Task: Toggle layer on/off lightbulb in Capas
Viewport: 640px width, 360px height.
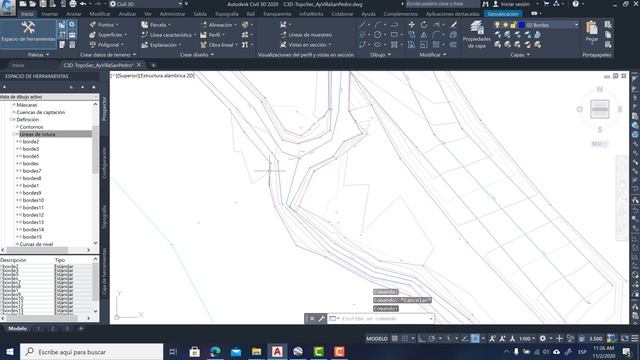Action: (497, 25)
